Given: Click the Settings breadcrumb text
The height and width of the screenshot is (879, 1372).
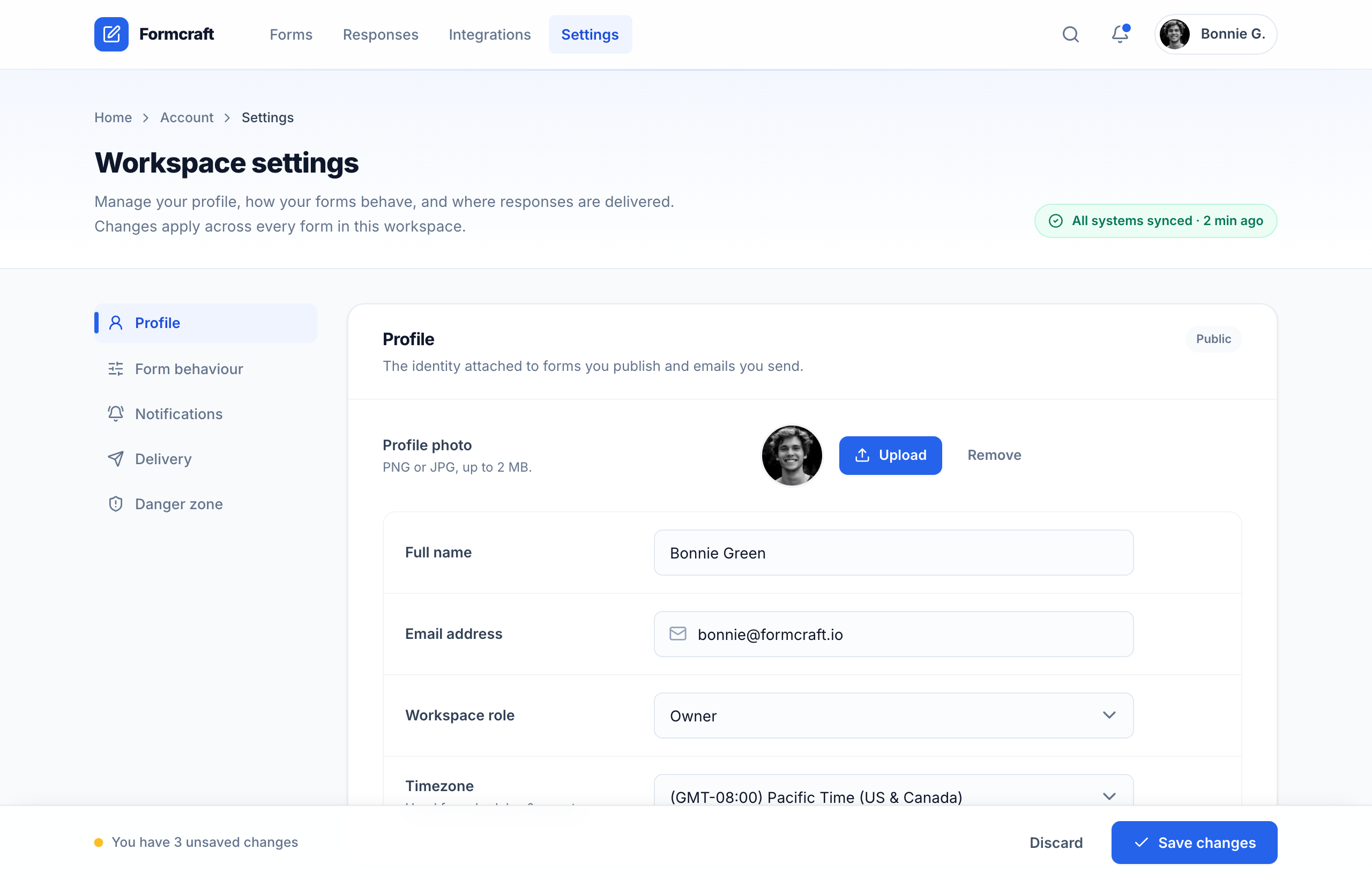Looking at the screenshot, I should pos(267,117).
